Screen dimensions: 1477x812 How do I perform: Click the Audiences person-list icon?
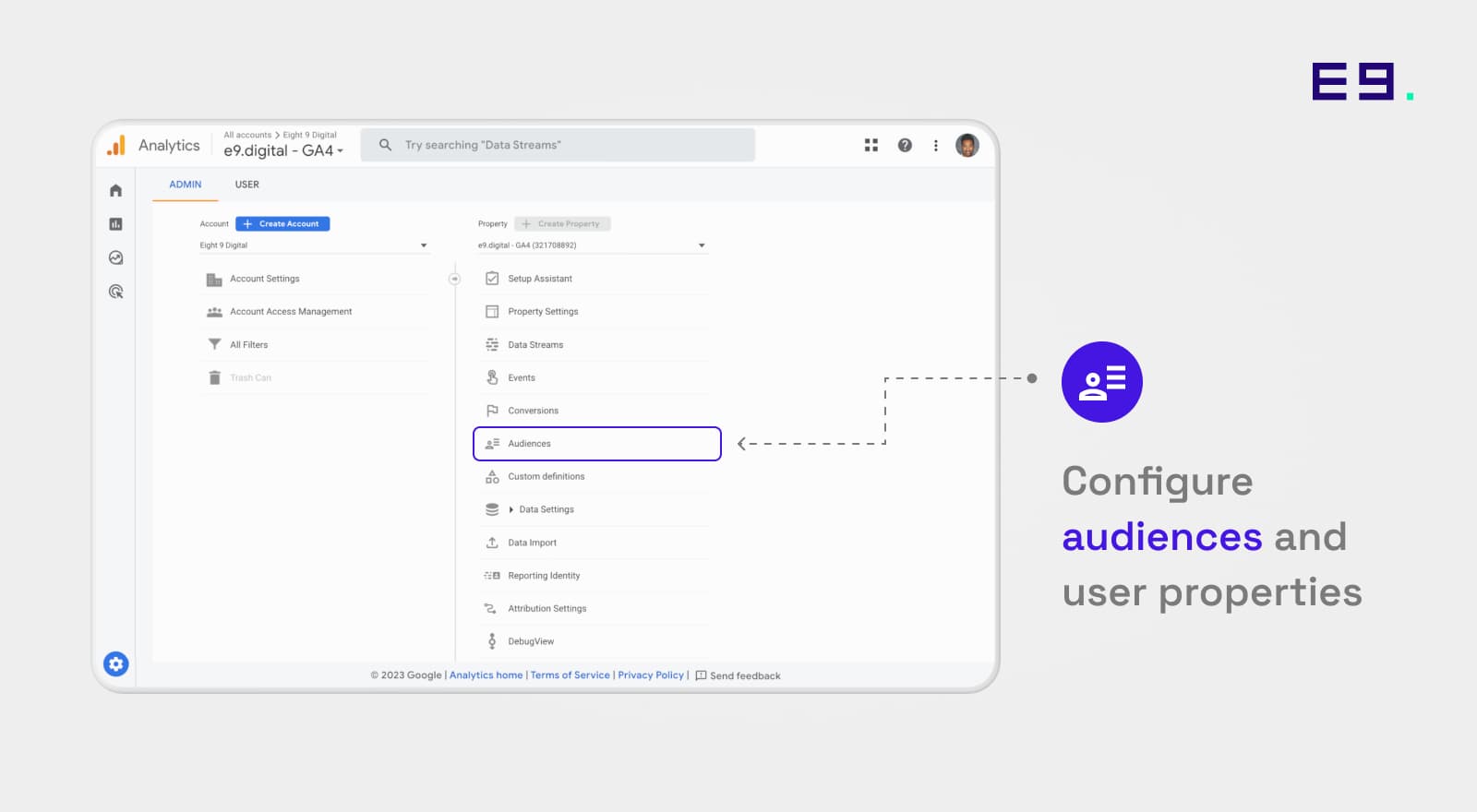(492, 444)
